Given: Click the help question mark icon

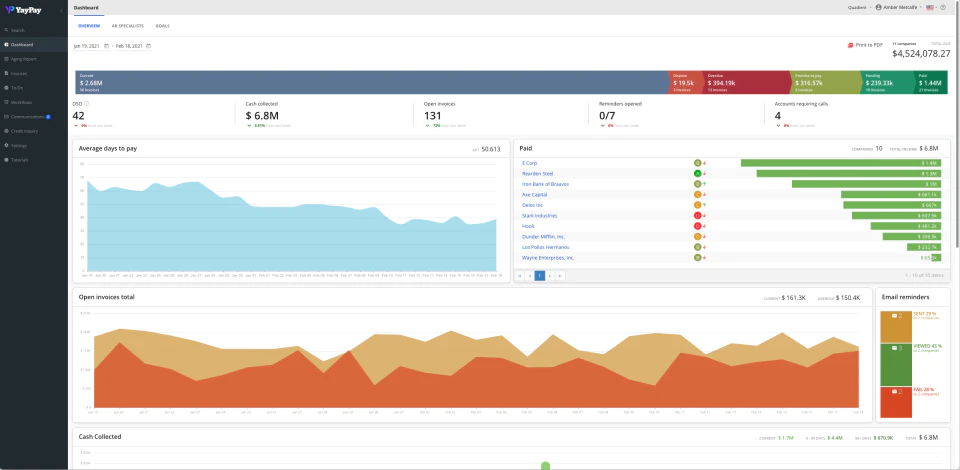Looking at the screenshot, I should [943, 7].
